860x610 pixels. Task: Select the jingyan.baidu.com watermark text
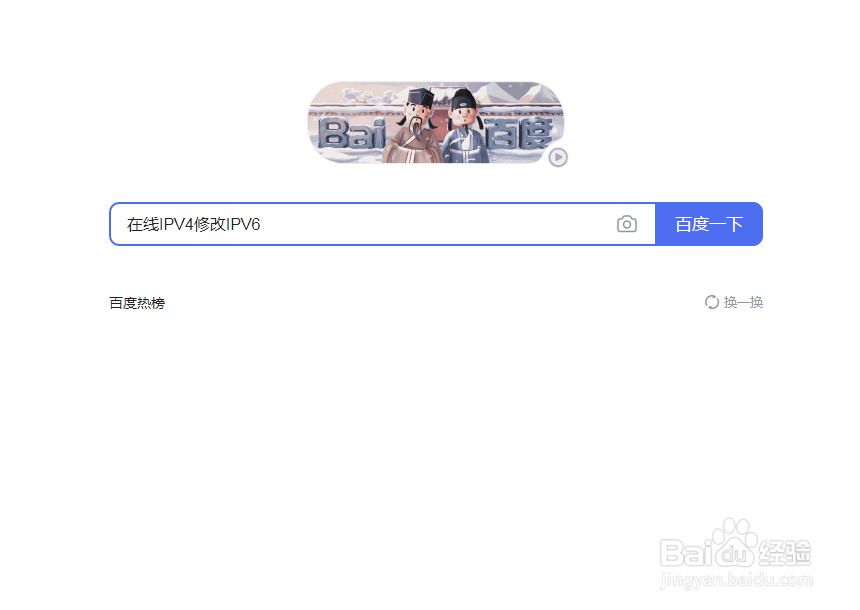[736, 580]
